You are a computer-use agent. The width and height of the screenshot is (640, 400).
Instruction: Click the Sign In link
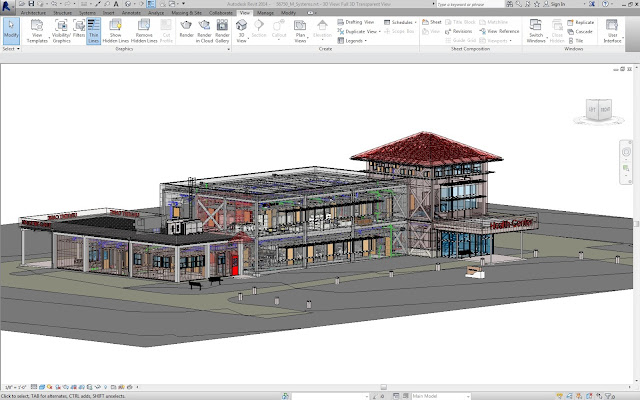[x=558, y=4]
